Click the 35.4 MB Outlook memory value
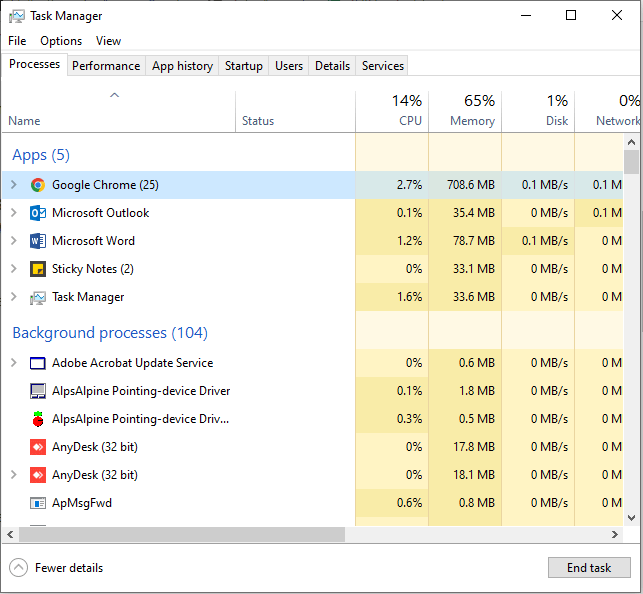643x594 pixels. [474, 213]
